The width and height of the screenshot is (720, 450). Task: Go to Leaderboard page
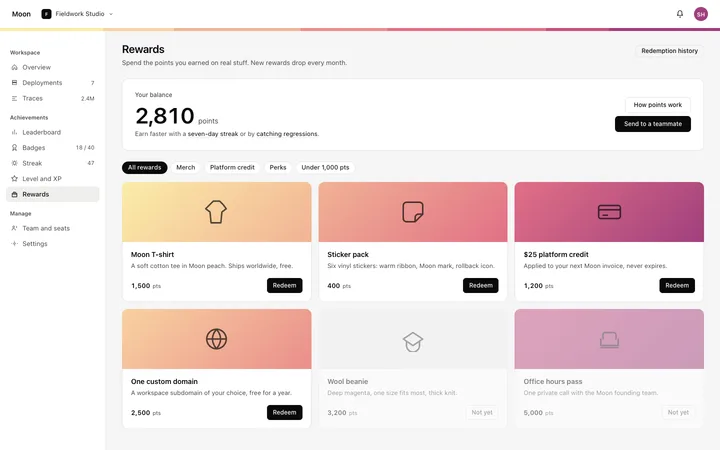click(x=52, y=132)
